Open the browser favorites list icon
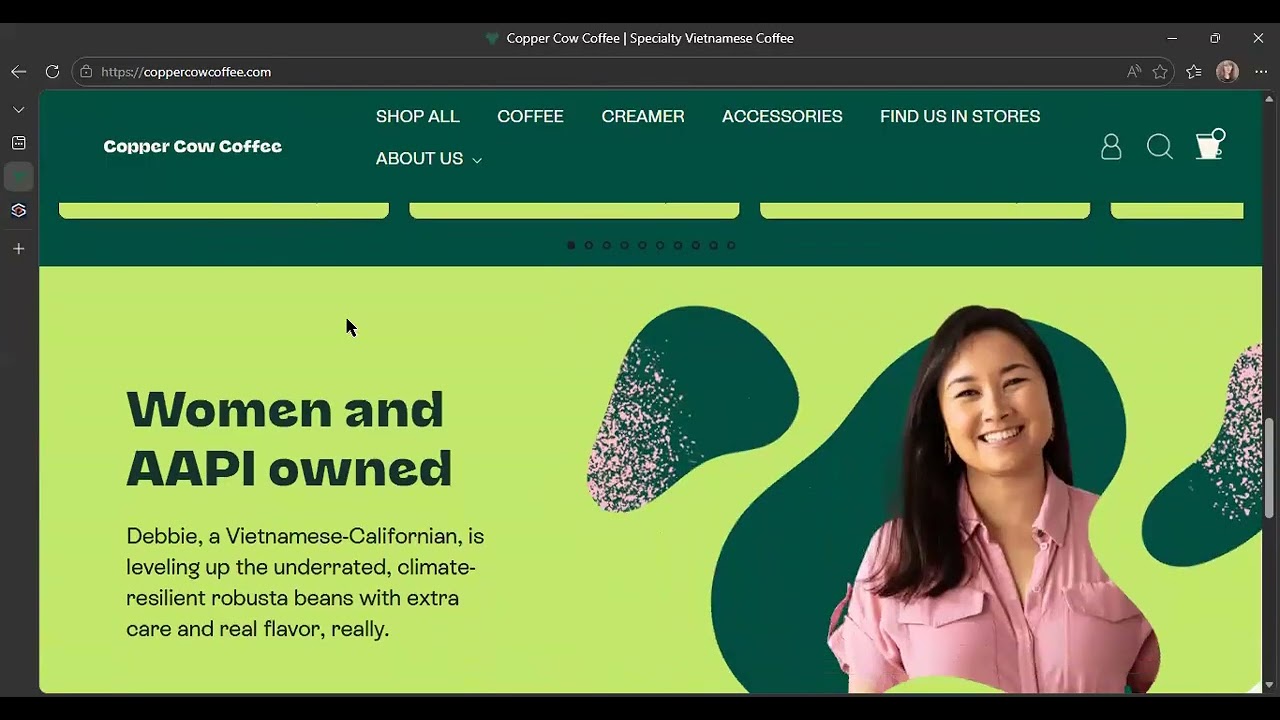 1194,72
